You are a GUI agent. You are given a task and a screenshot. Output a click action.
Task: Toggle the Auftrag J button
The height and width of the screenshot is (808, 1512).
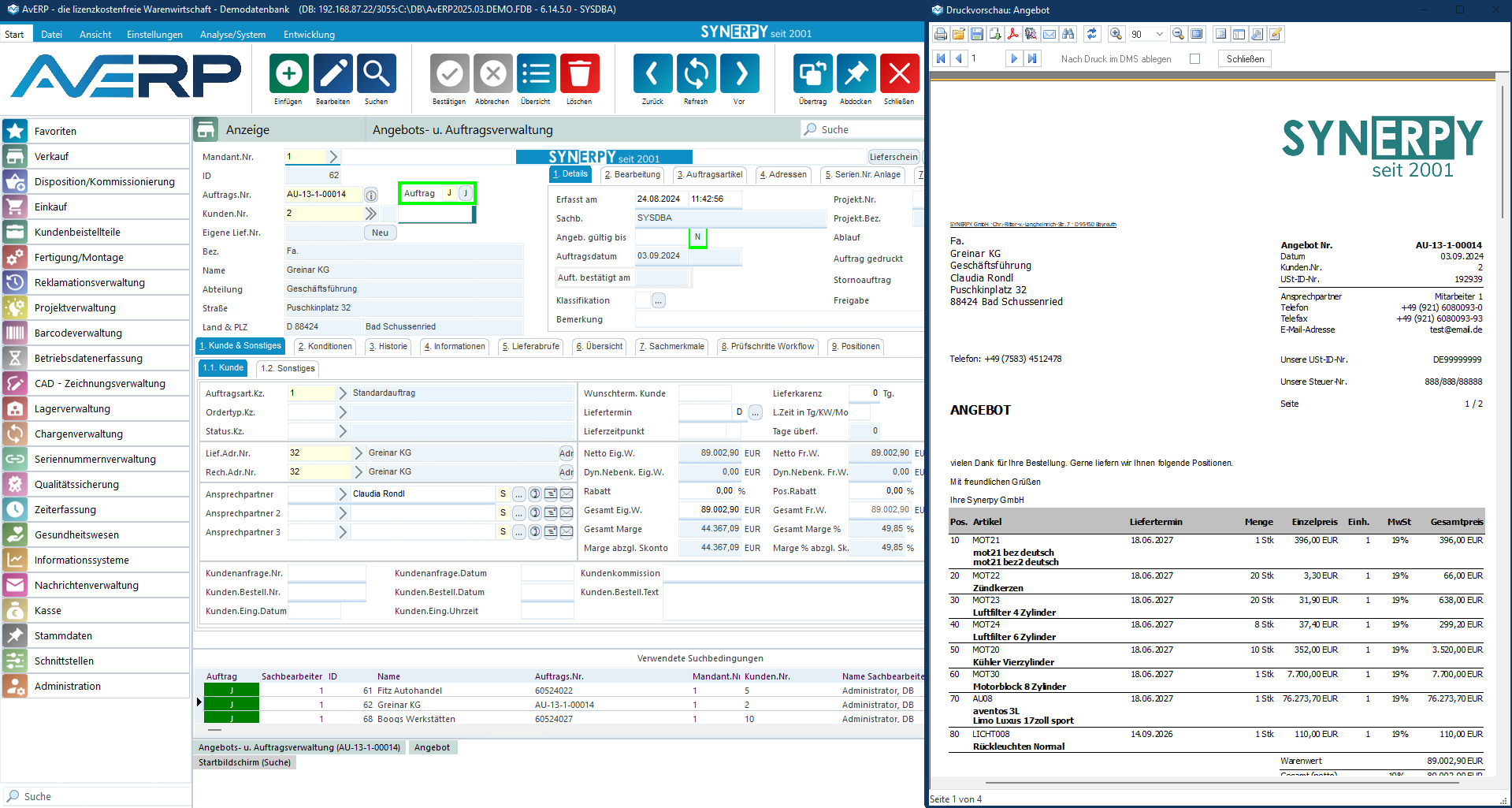[x=465, y=193]
